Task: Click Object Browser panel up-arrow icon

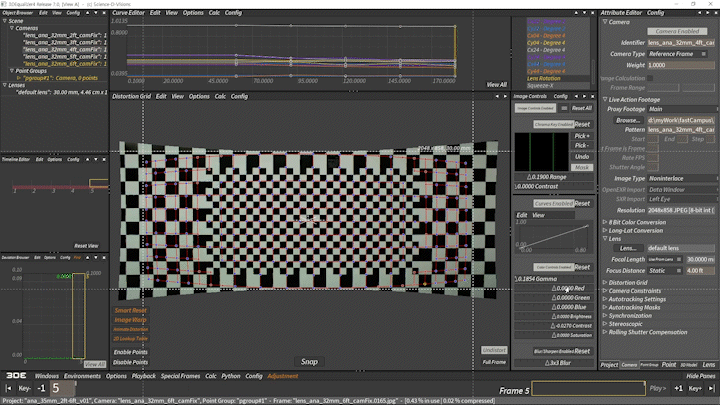Action: [x=87, y=13]
